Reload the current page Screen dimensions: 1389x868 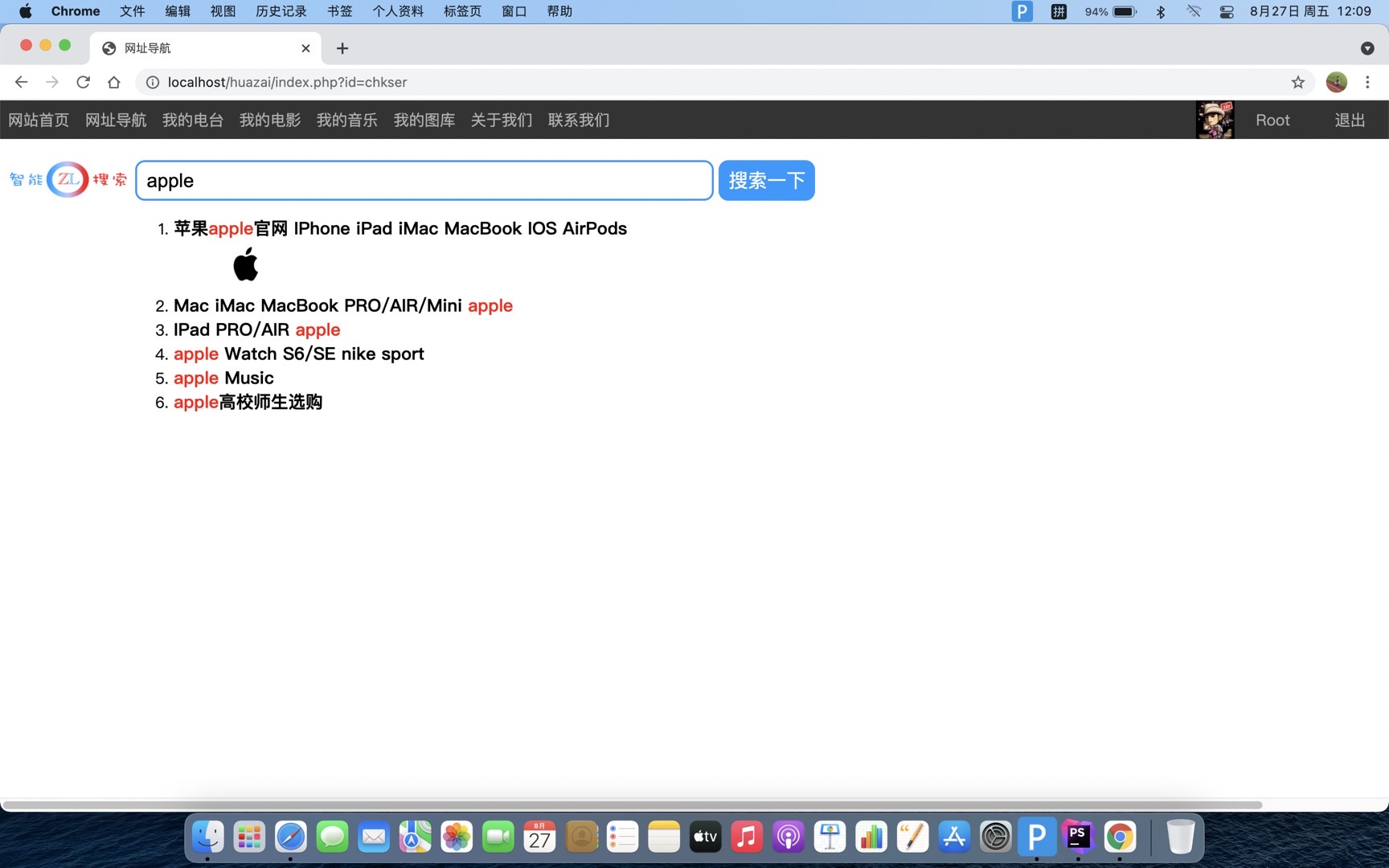pos(83,82)
